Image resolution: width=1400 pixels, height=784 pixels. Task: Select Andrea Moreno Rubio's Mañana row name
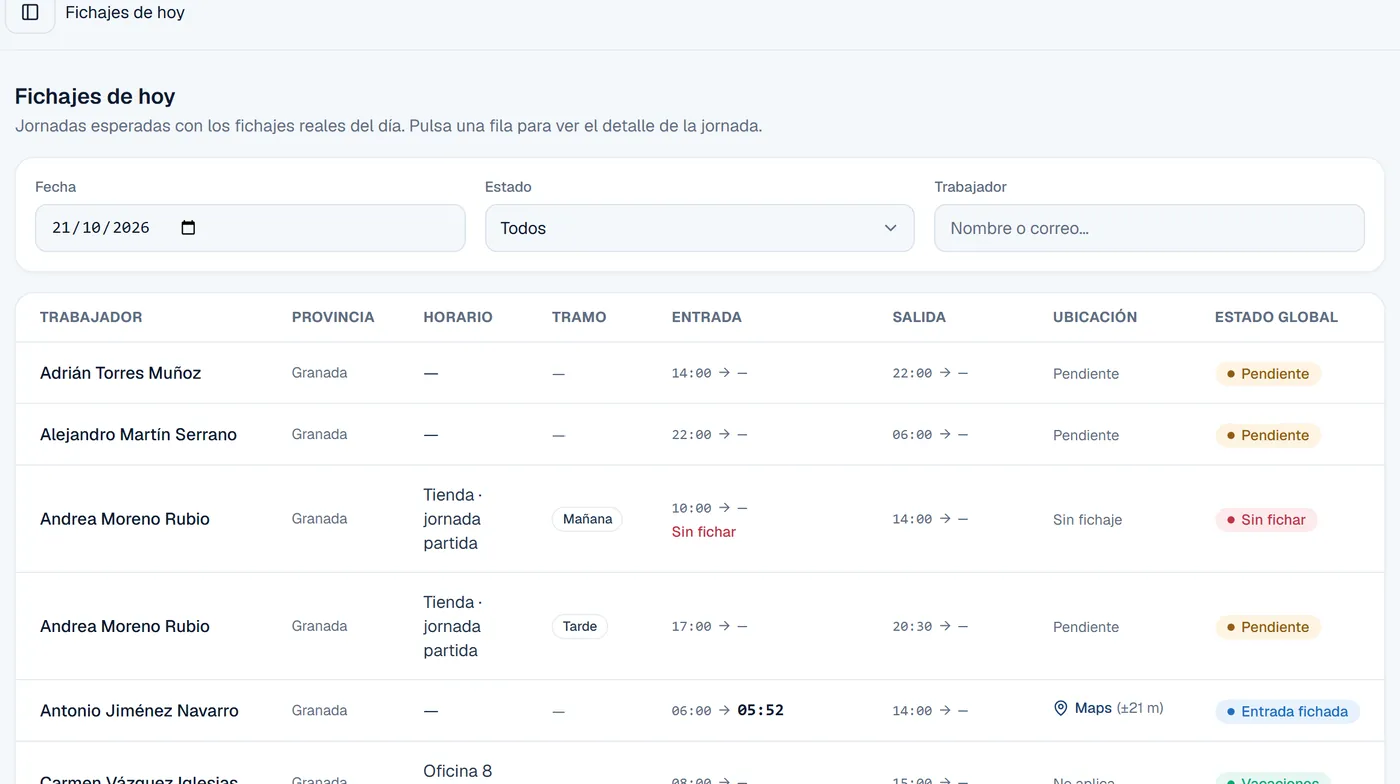tap(125, 519)
